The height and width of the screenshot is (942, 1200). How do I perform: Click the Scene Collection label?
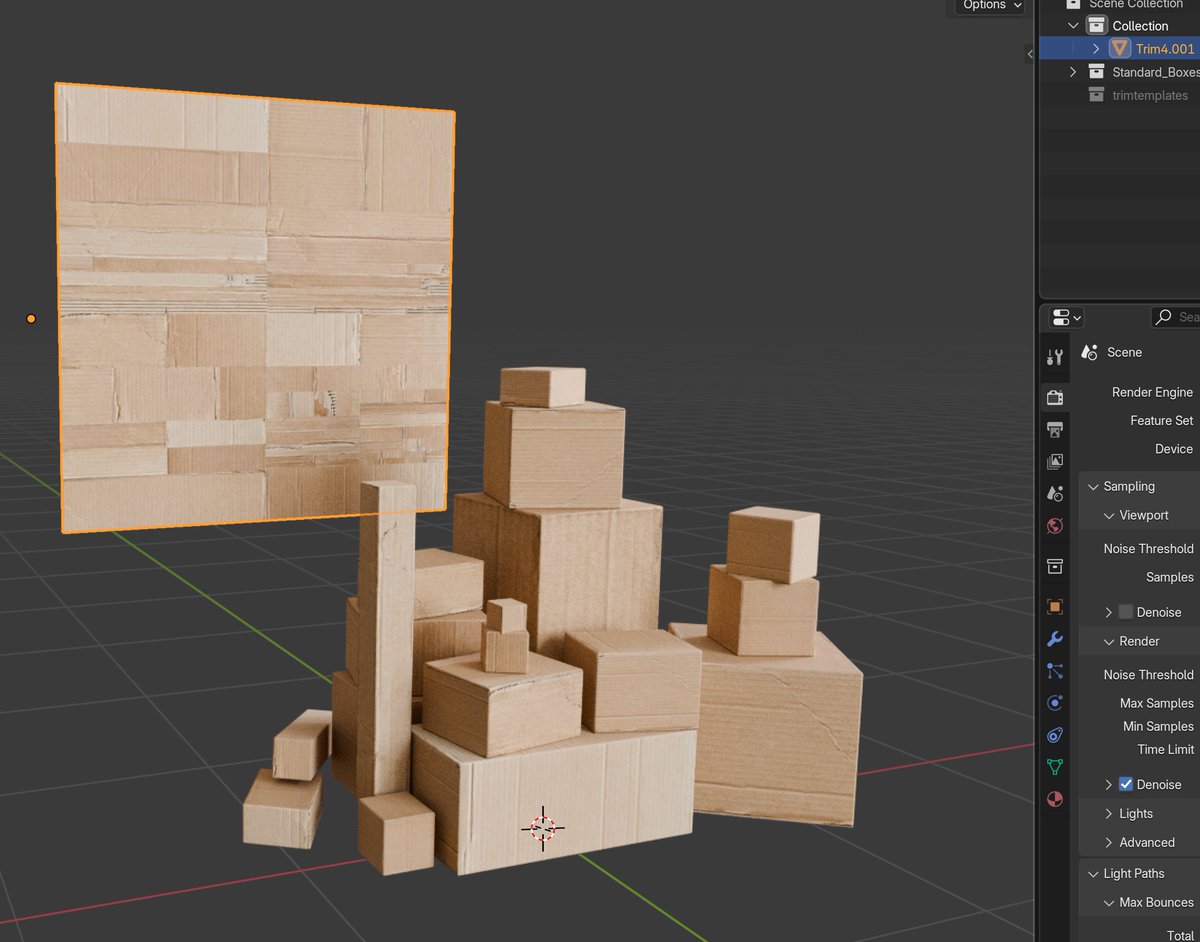(x=1136, y=4)
